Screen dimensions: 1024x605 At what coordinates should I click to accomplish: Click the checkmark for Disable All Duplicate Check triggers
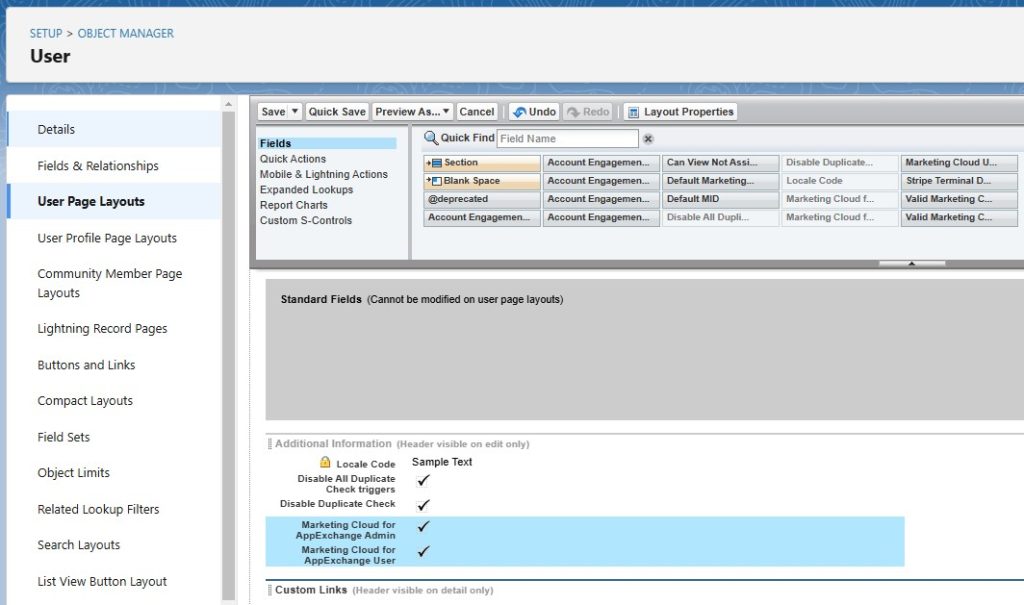tap(423, 480)
